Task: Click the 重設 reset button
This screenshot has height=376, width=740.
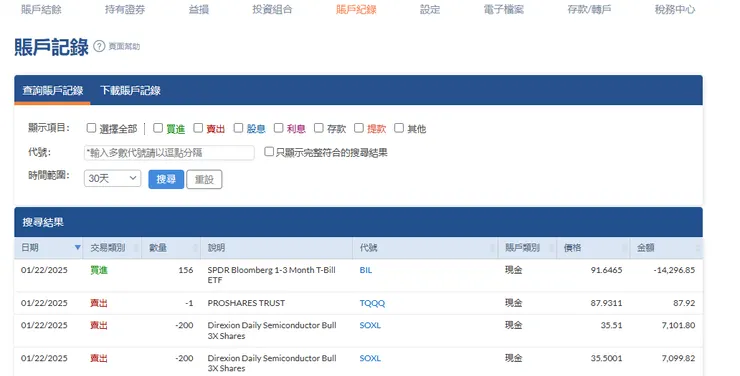Action: (204, 179)
